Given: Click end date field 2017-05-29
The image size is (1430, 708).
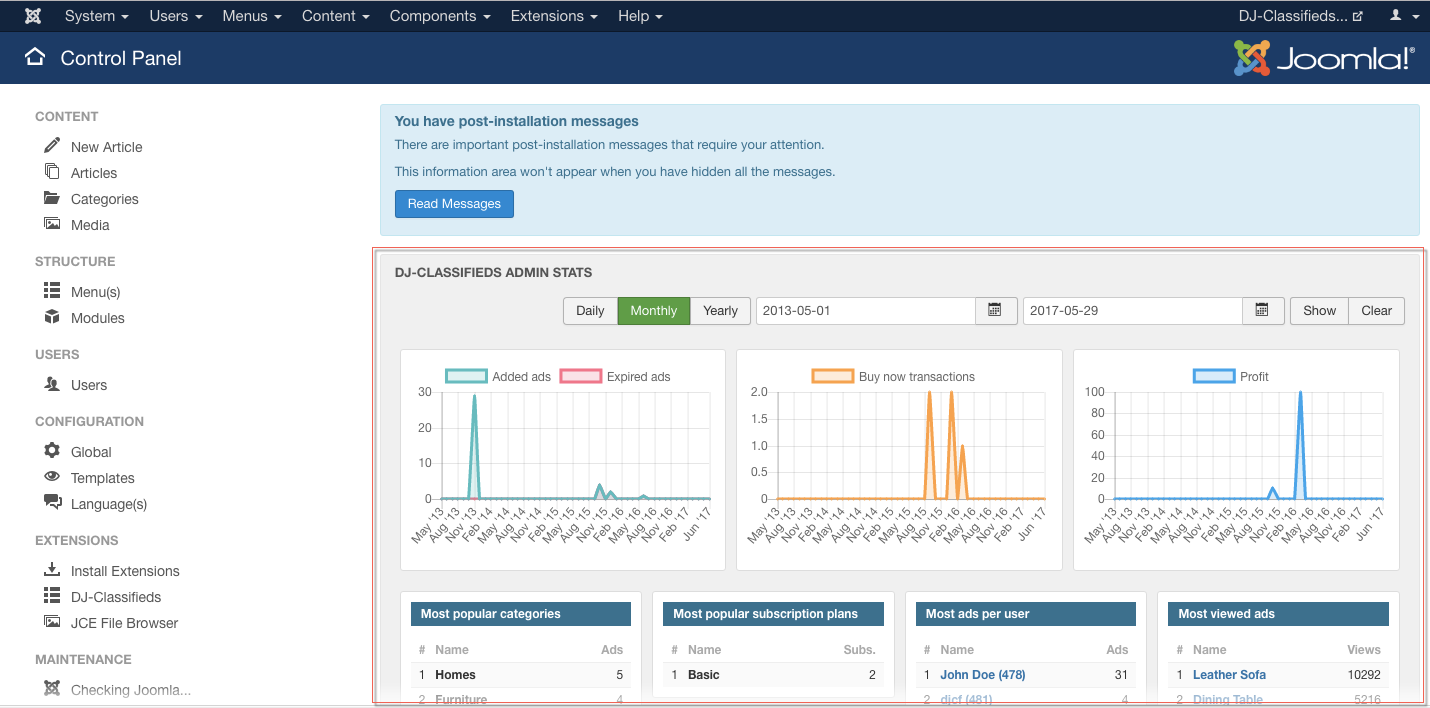Looking at the screenshot, I should [x=1133, y=311].
